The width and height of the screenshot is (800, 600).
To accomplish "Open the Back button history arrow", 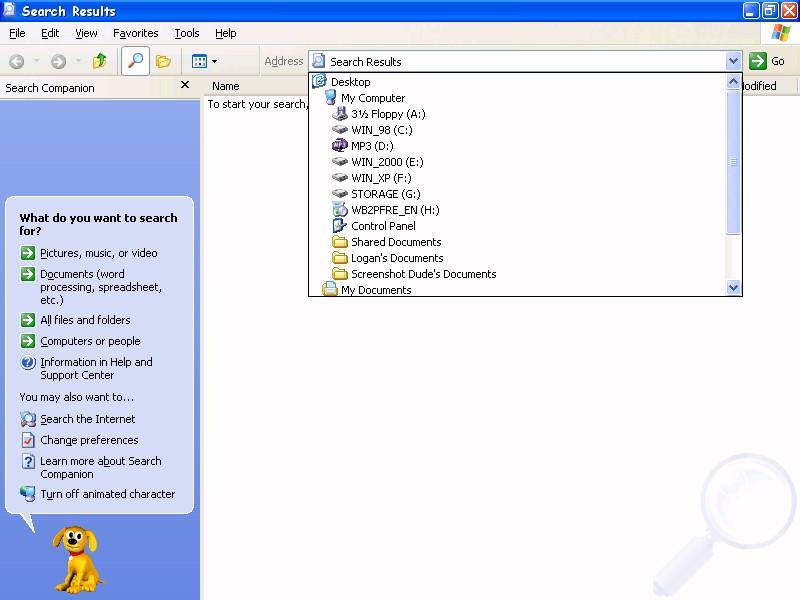I will (x=36, y=61).
